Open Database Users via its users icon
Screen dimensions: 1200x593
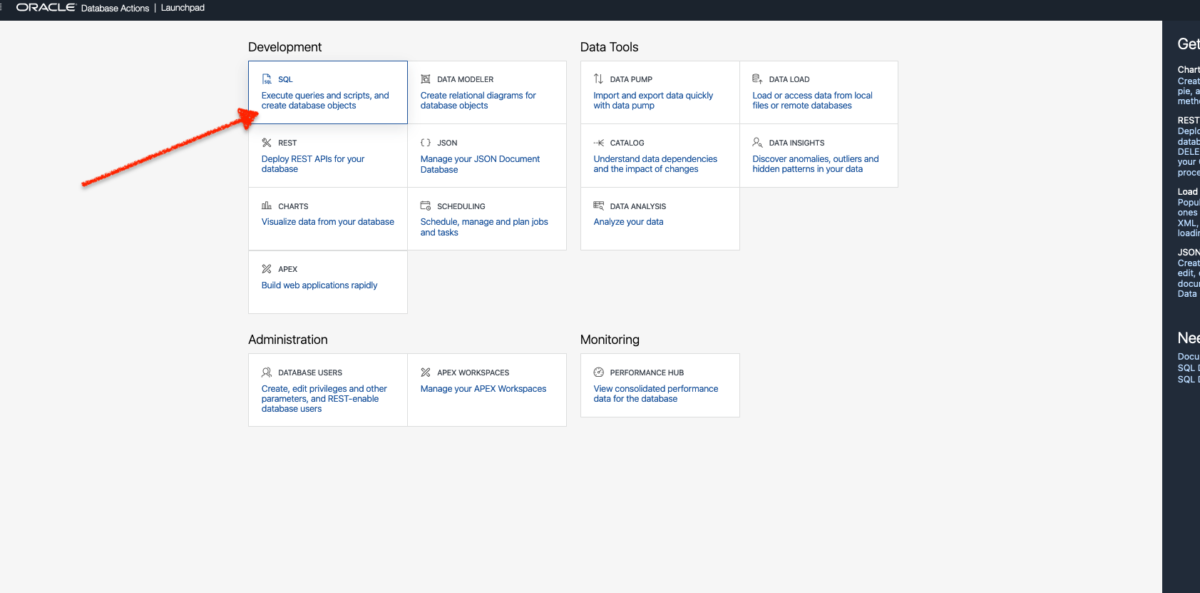pyautogui.click(x=266, y=372)
